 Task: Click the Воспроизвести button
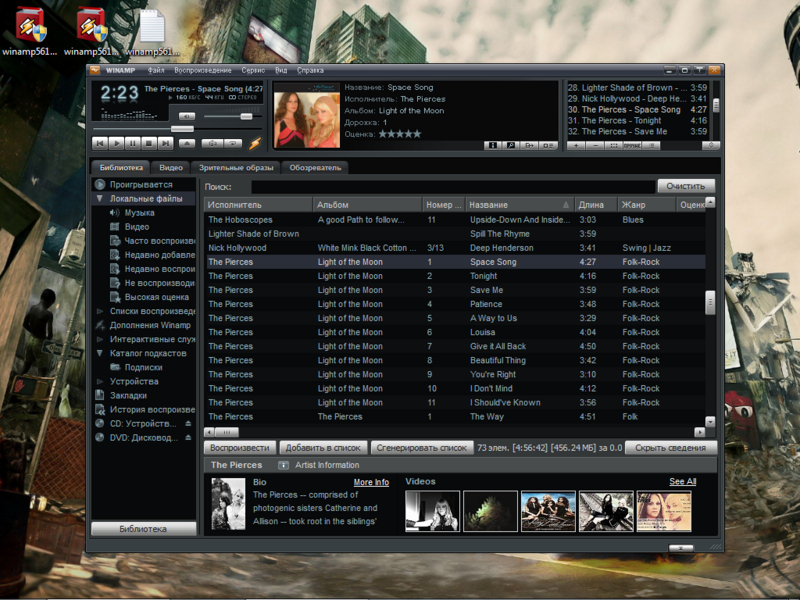pos(240,448)
